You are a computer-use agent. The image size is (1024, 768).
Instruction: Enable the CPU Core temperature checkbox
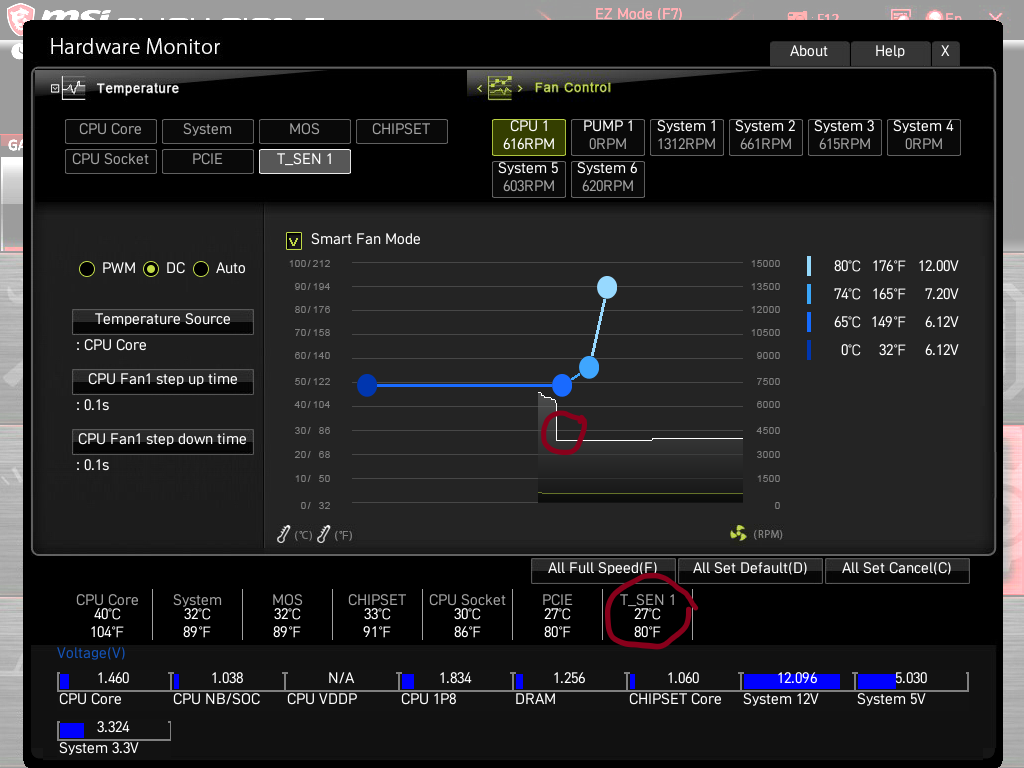tap(110, 130)
